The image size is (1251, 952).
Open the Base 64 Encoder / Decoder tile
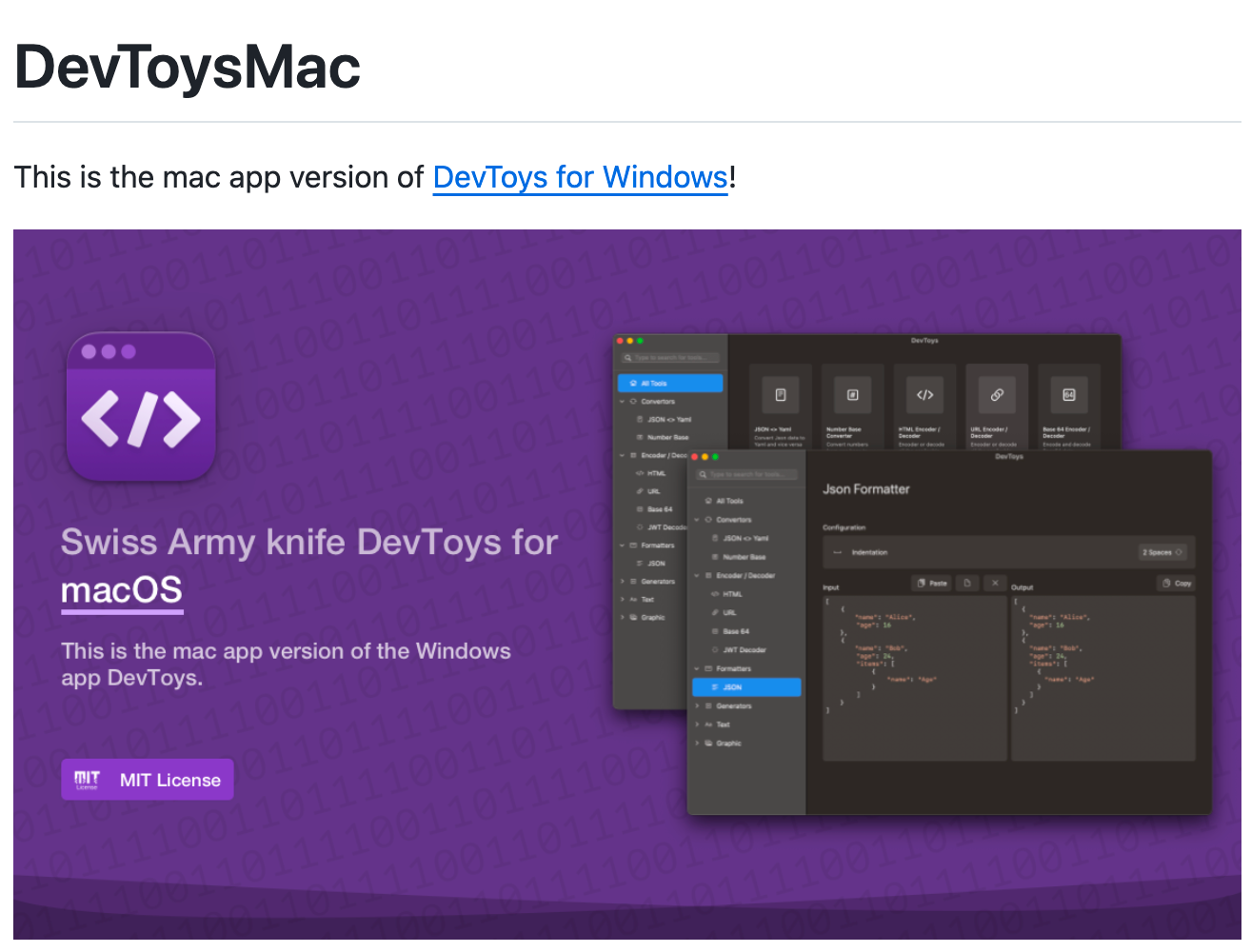(1069, 407)
